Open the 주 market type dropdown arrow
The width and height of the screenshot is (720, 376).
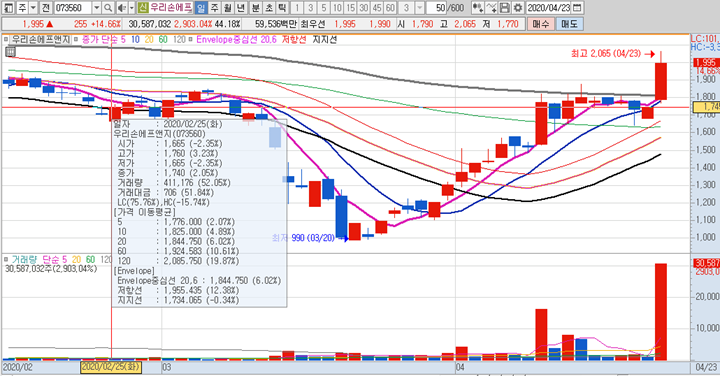tap(33, 8)
